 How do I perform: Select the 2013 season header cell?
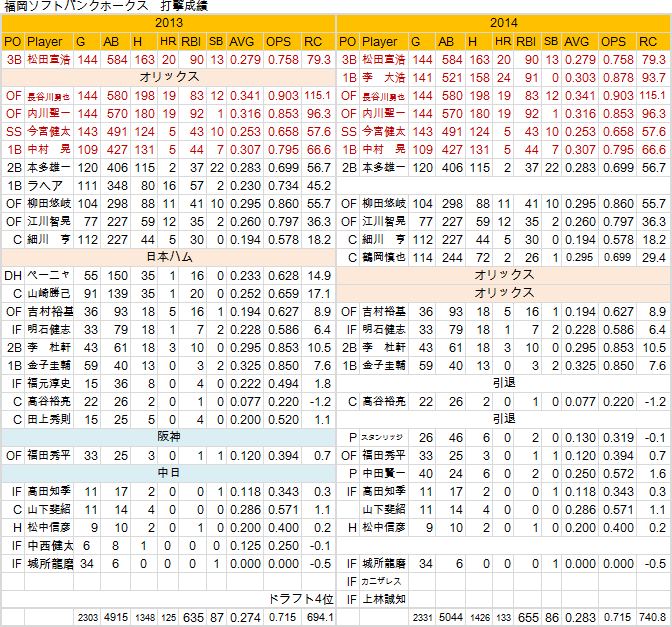pyautogui.click(x=168, y=23)
